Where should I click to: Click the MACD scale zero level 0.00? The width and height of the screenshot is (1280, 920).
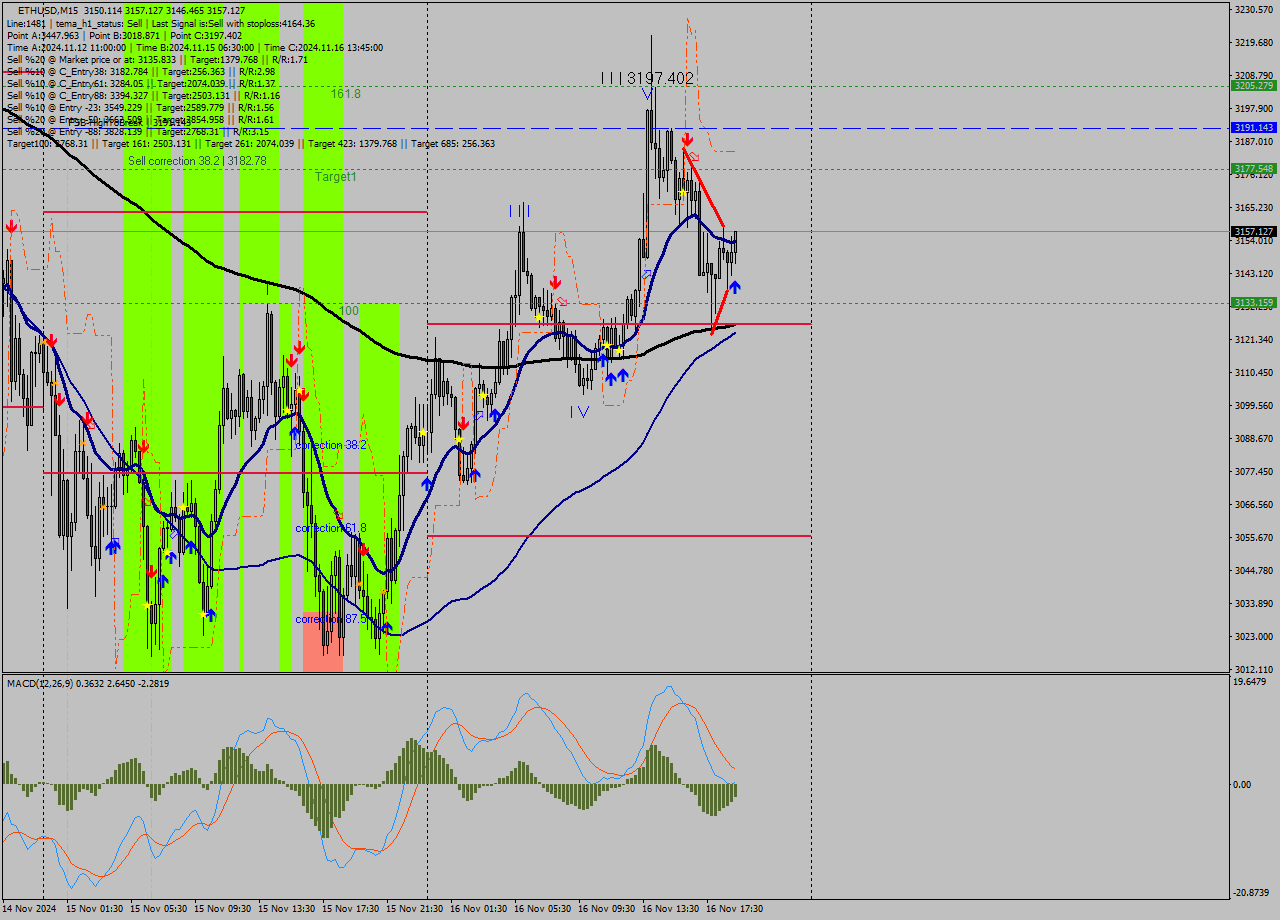click(x=1244, y=784)
